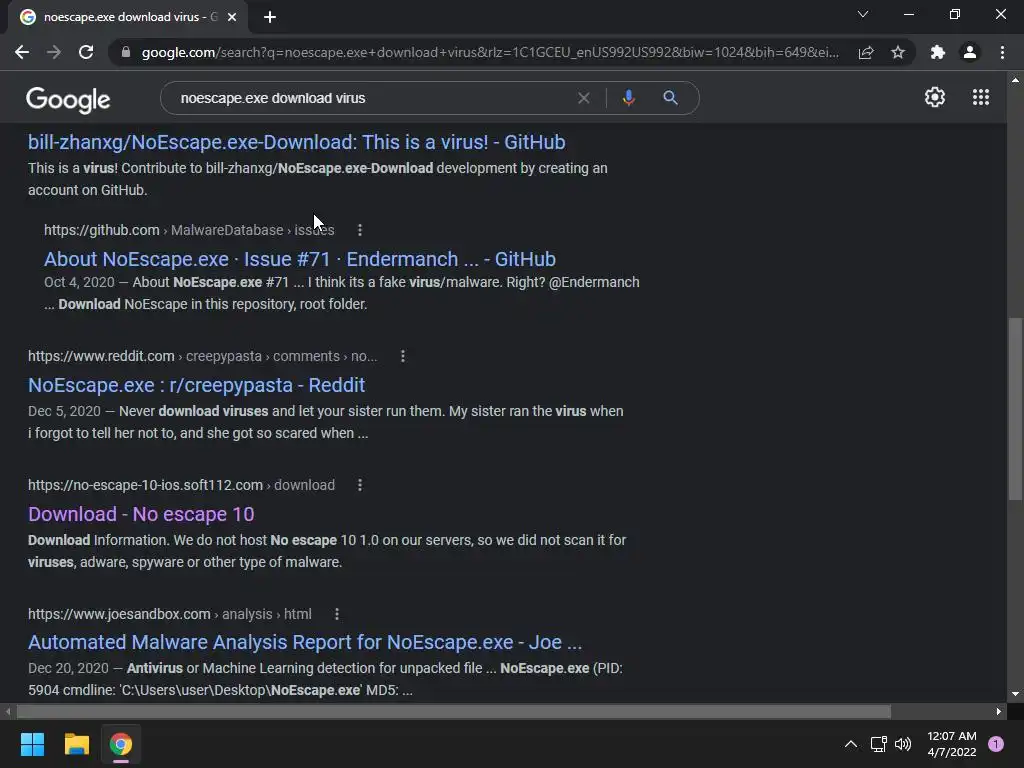The image size is (1024, 768).
Task: Click the no-escape-10-ios.soft112.com URL
Action: click(182, 485)
